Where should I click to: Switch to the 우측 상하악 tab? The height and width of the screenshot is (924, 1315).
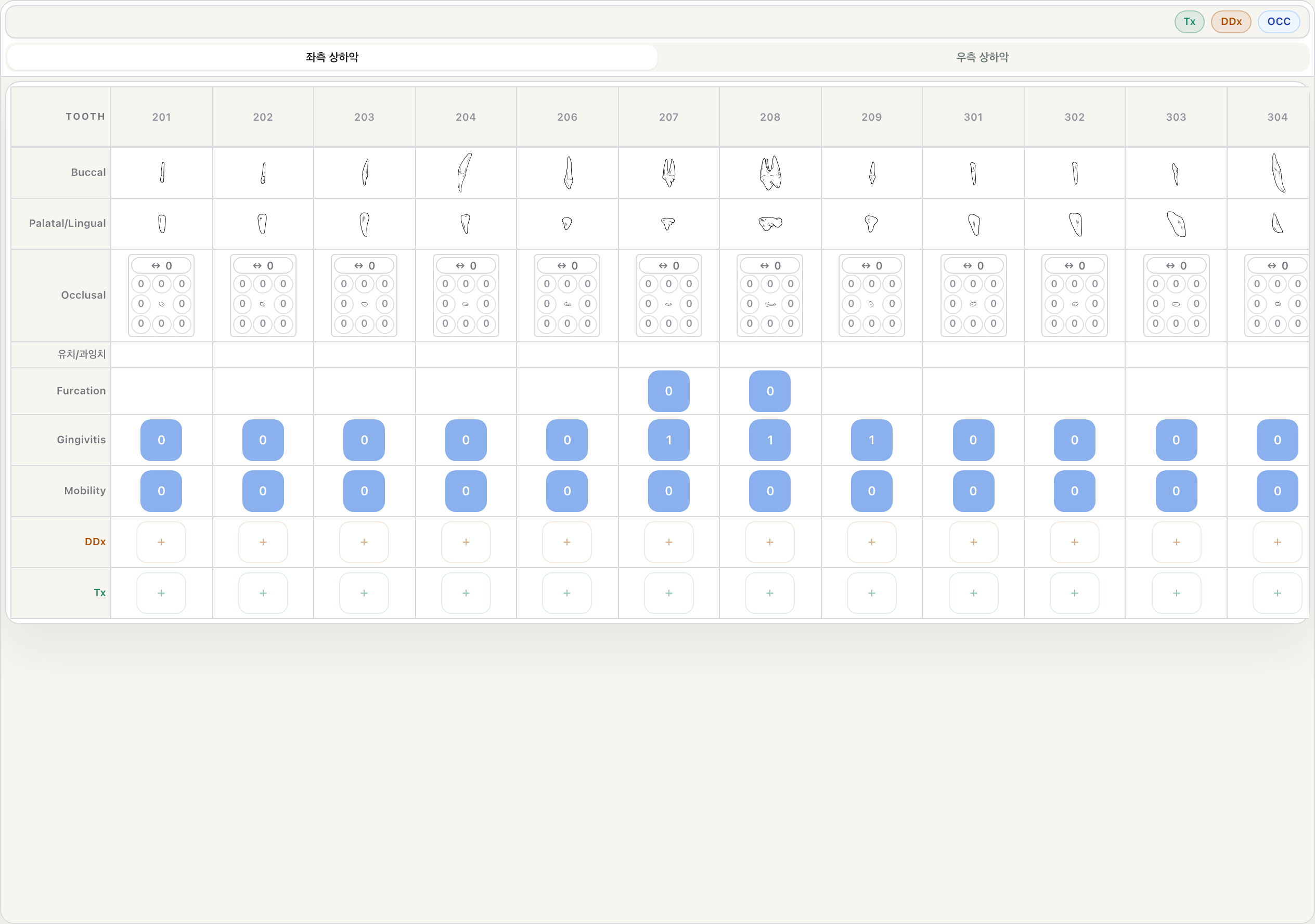pos(982,57)
